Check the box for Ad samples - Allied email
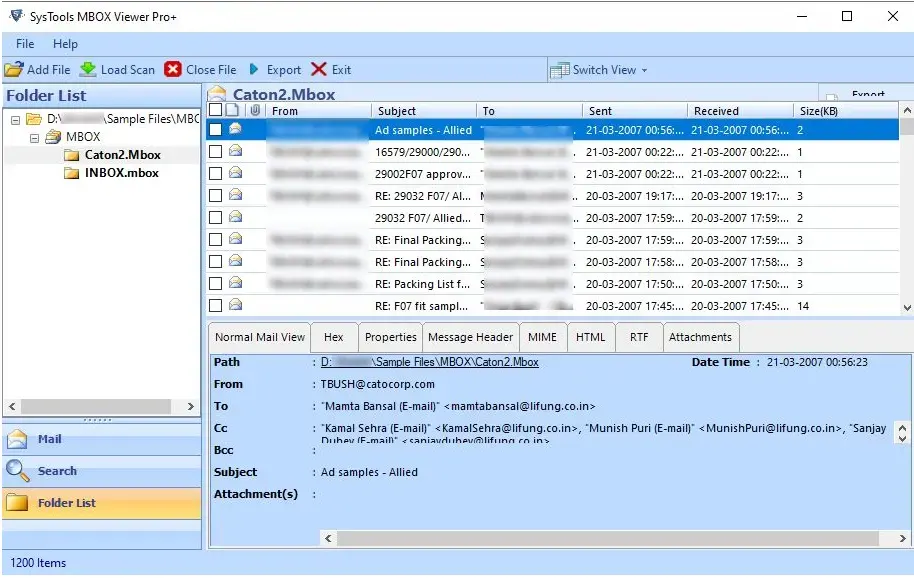This screenshot has width=914, height=578. point(215,129)
